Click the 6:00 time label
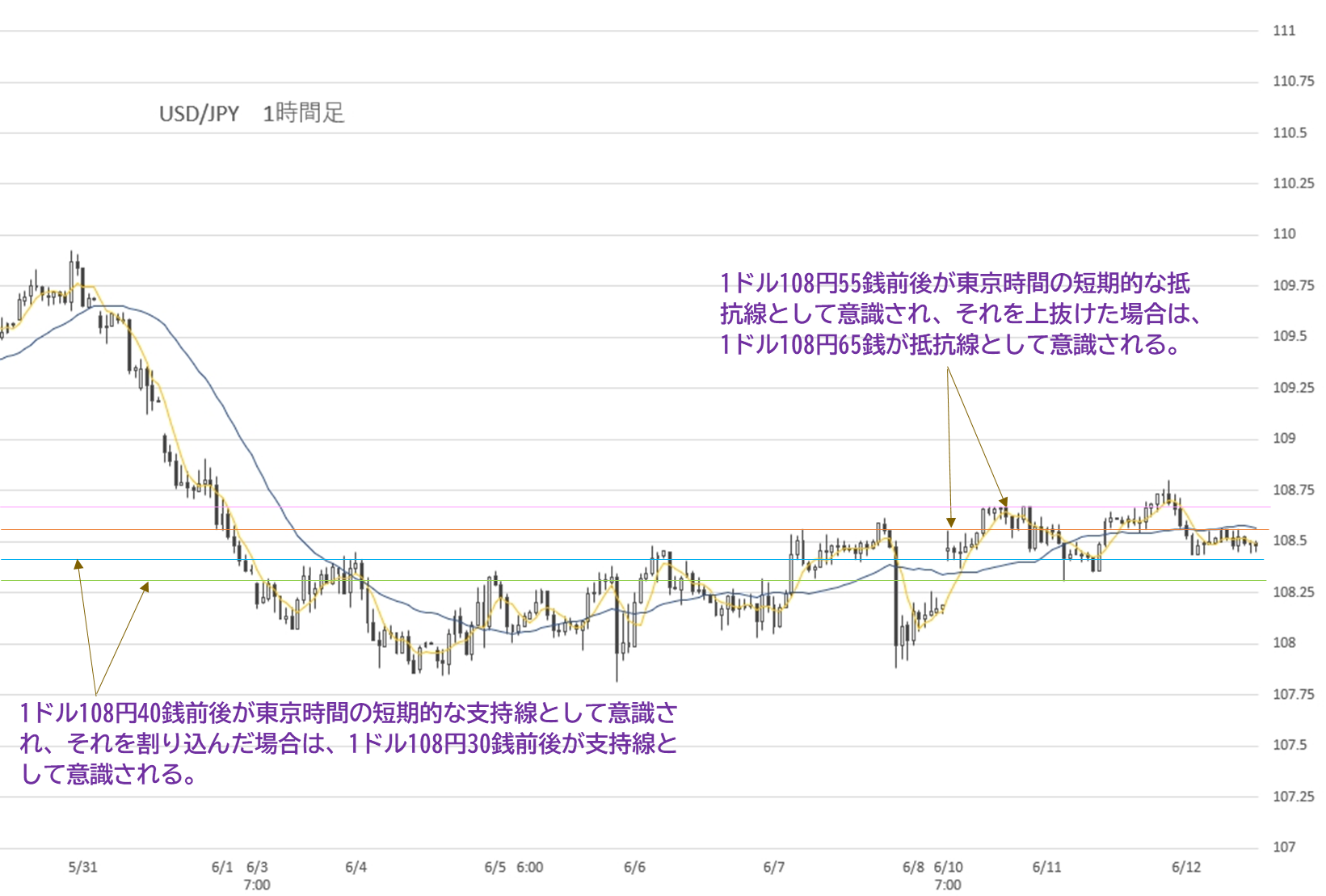 pos(530,868)
